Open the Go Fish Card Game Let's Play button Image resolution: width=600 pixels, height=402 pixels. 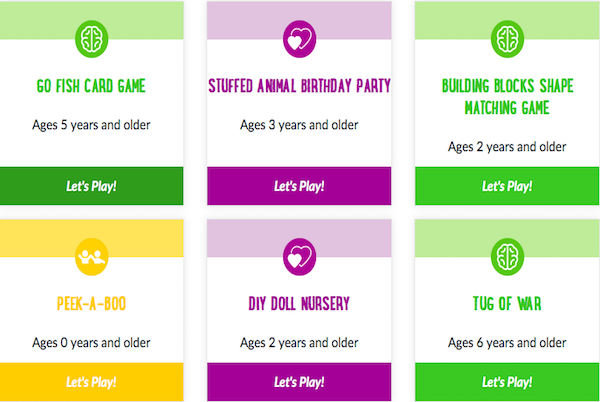[x=91, y=186]
